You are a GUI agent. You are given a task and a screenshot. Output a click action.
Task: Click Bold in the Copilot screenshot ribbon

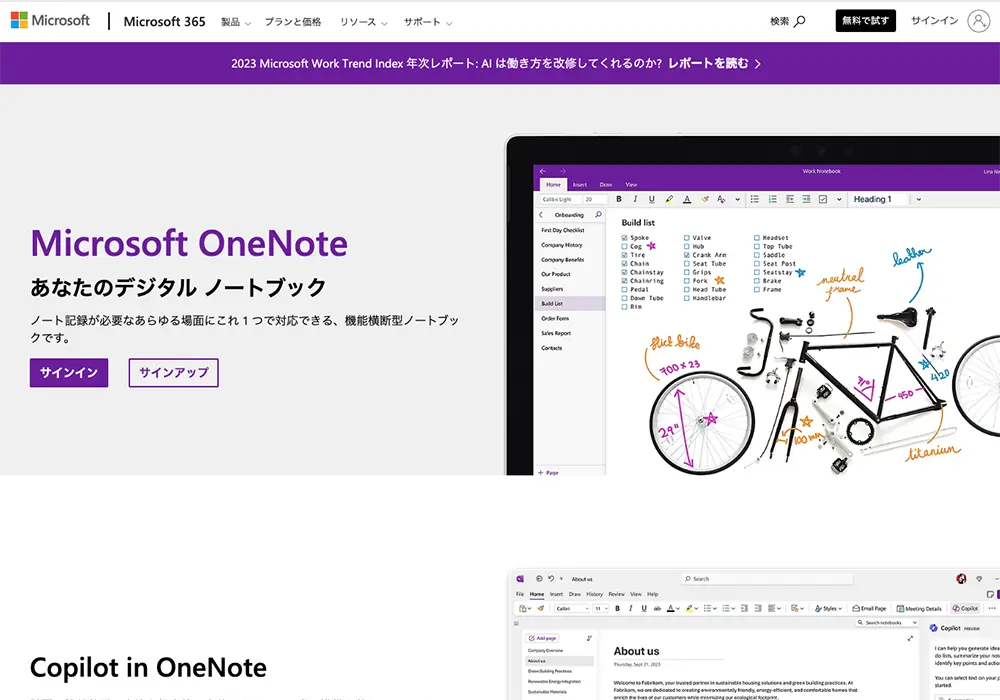(x=617, y=608)
